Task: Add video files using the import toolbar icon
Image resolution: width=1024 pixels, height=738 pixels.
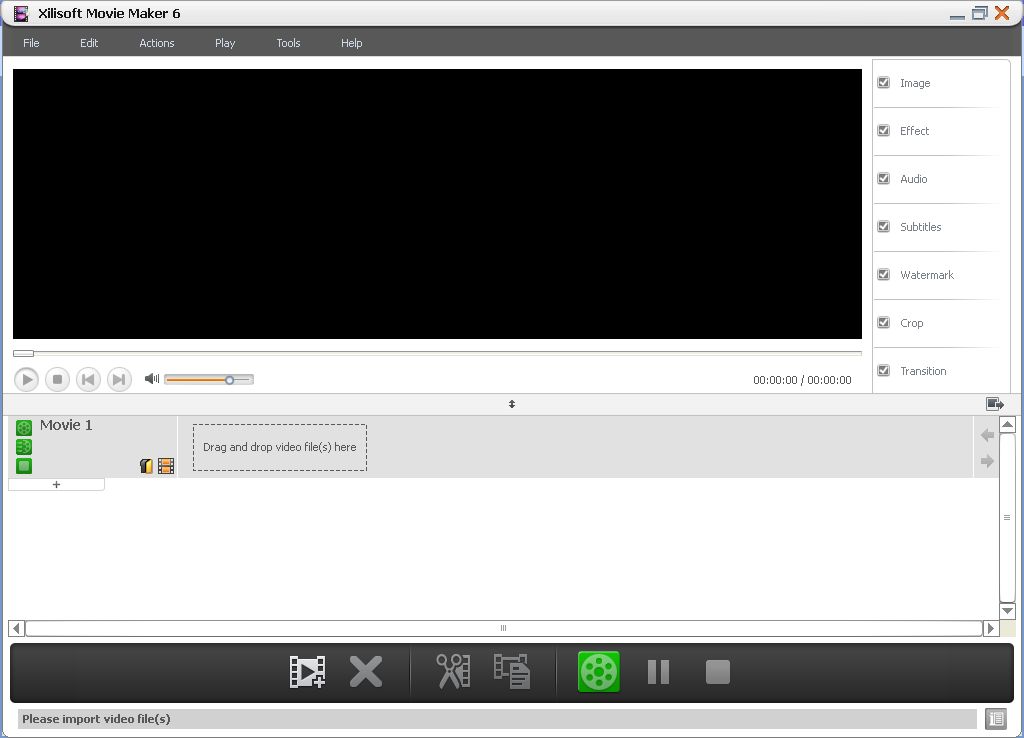Action: pyautogui.click(x=306, y=671)
